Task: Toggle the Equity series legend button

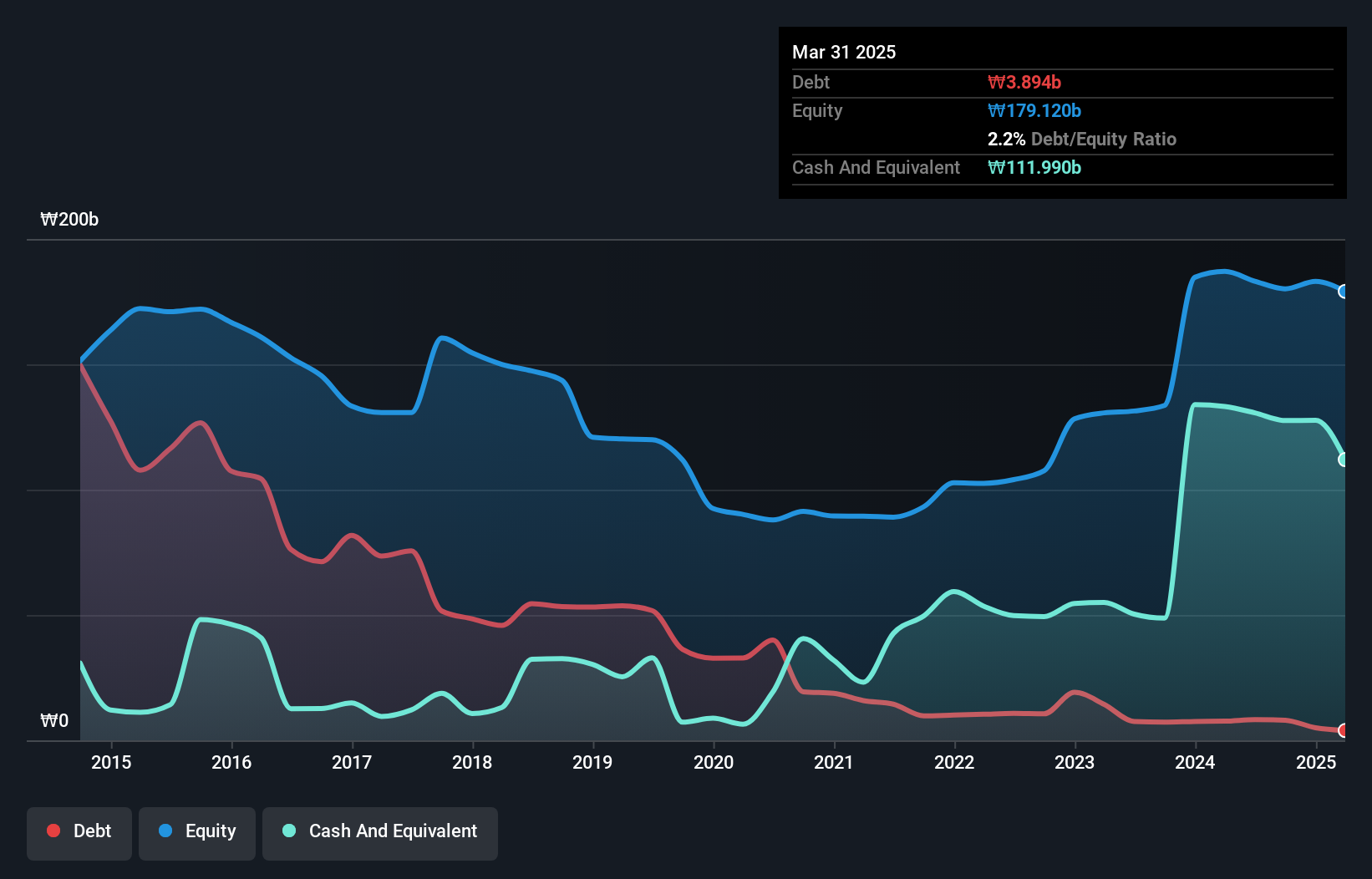Action: pyautogui.click(x=197, y=832)
